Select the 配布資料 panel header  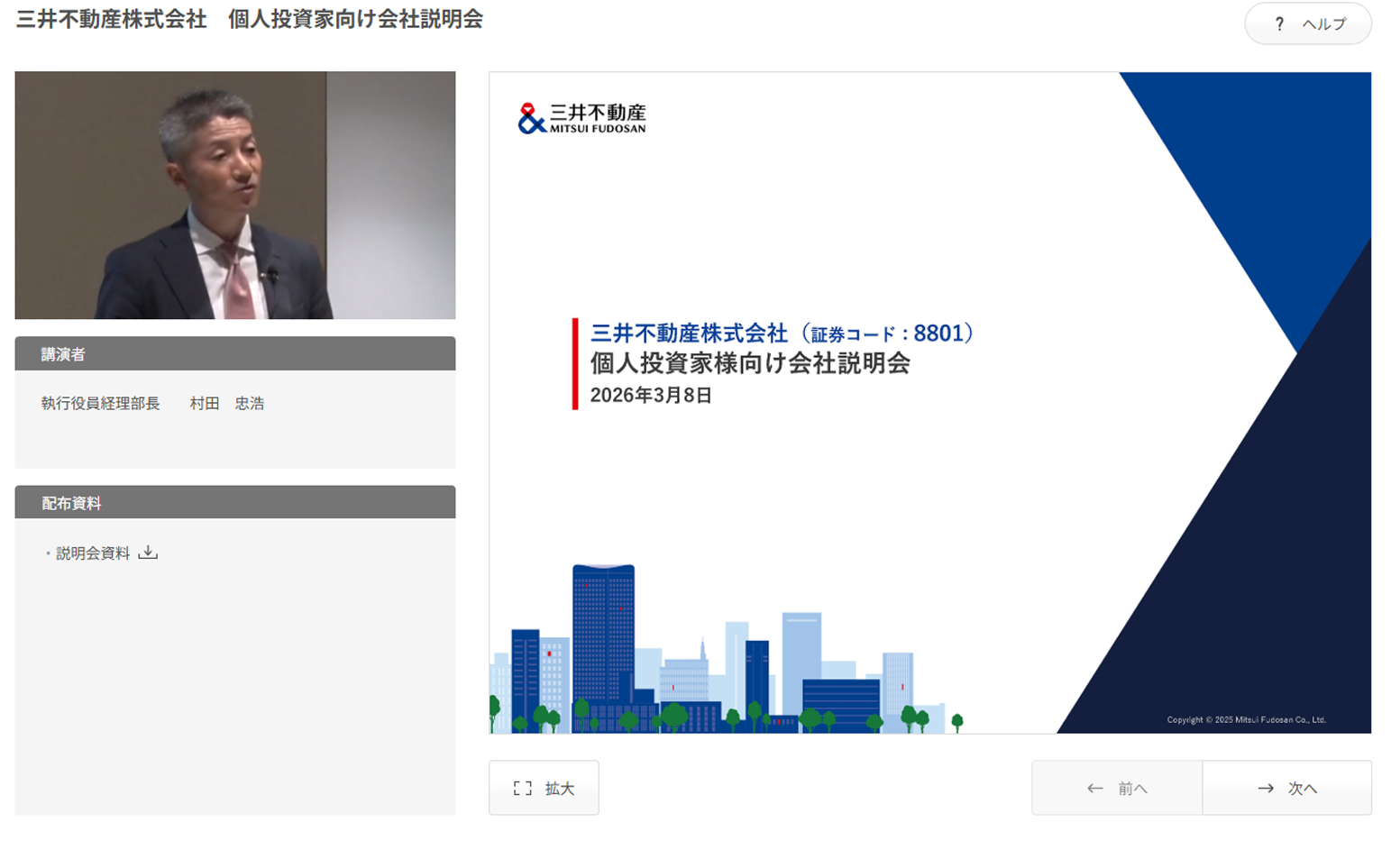(x=234, y=503)
